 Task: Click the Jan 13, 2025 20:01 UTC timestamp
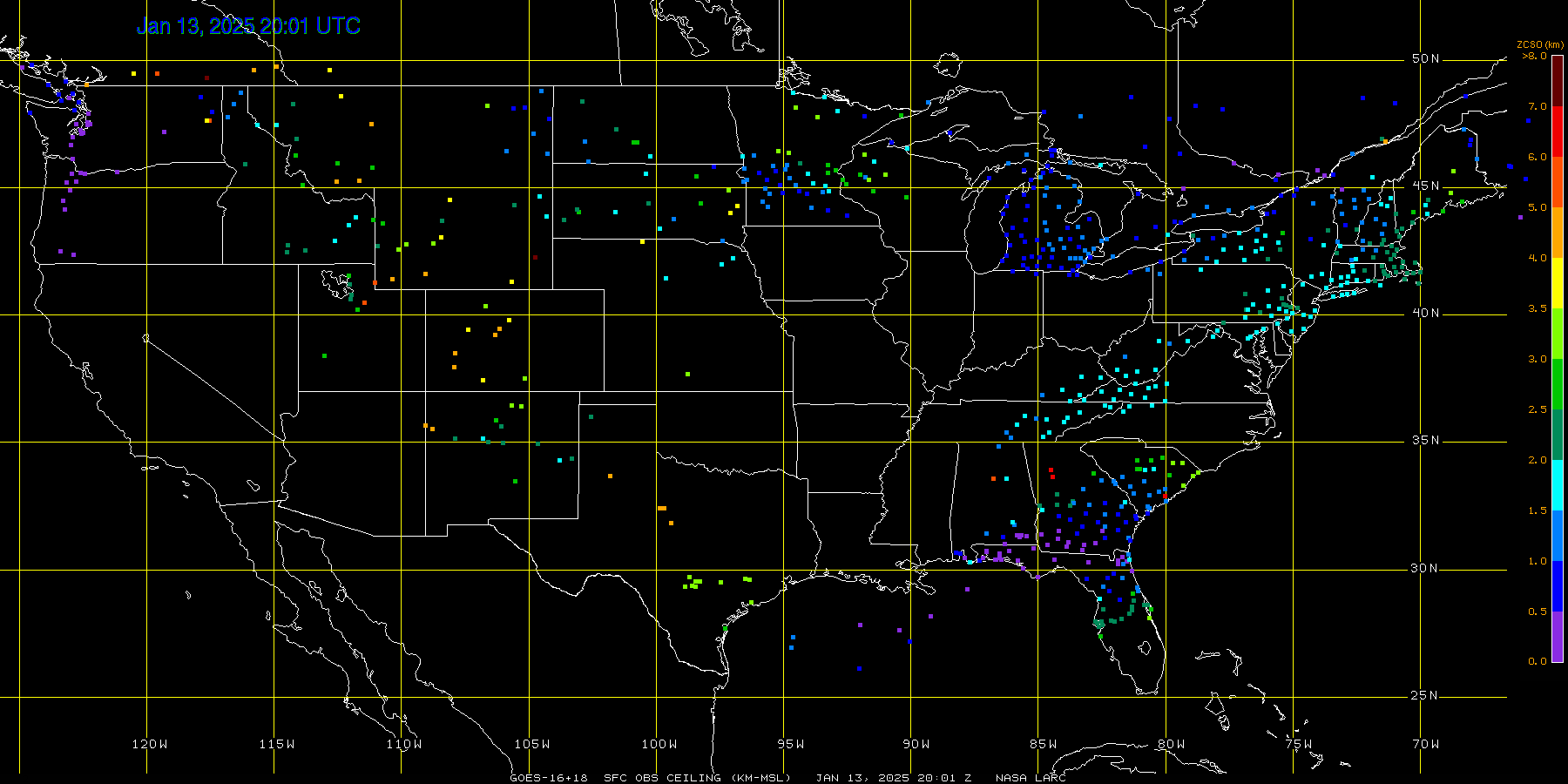pyautogui.click(x=248, y=26)
